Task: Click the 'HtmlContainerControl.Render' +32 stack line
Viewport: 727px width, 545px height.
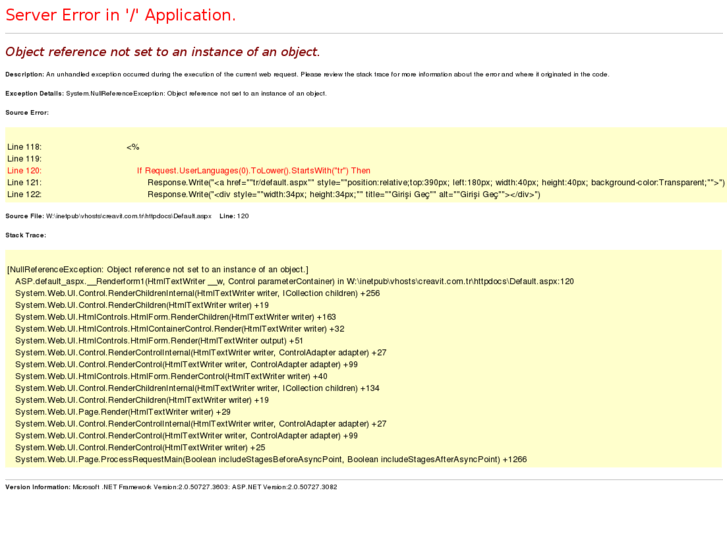Action: (x=179, y=329)
